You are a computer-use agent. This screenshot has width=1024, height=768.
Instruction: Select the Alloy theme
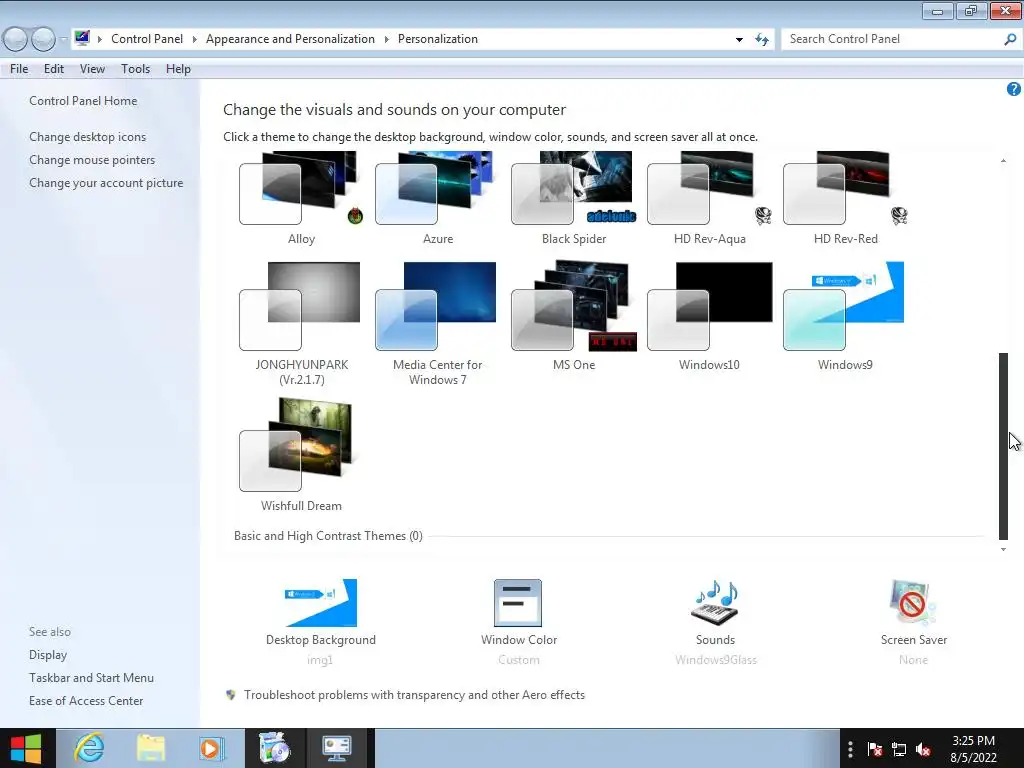(301, 198)
